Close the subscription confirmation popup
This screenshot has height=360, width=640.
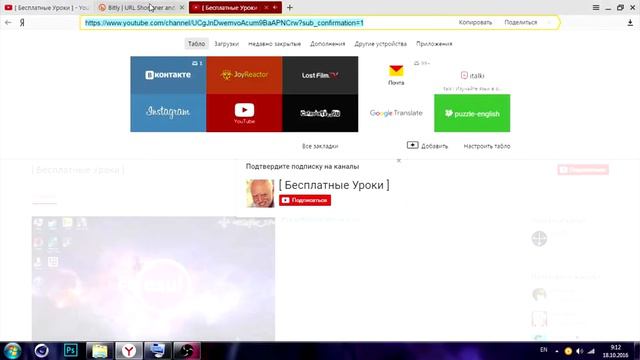point(399,160)
